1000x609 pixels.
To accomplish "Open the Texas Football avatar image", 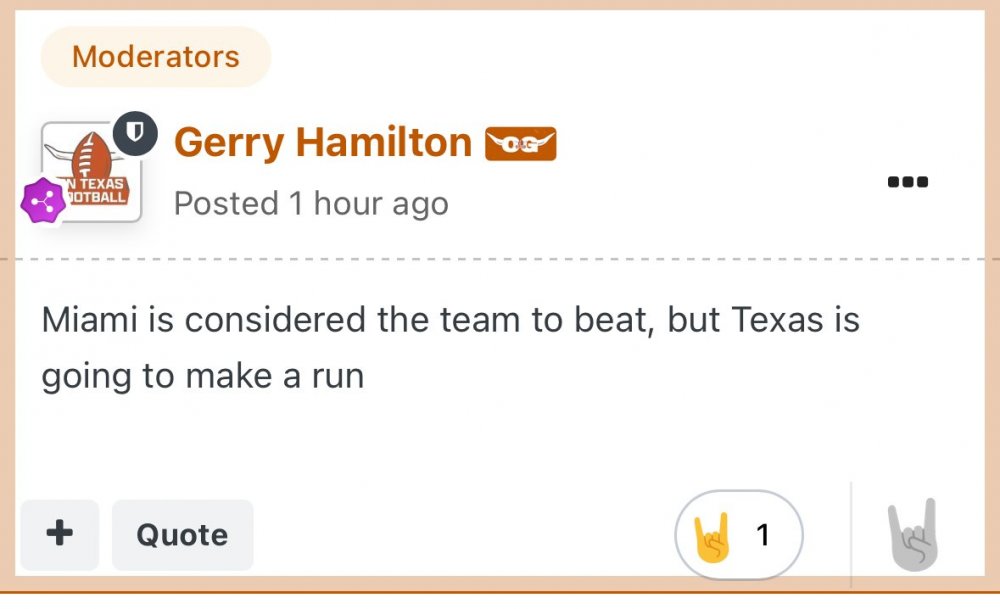I will (92, 171).
